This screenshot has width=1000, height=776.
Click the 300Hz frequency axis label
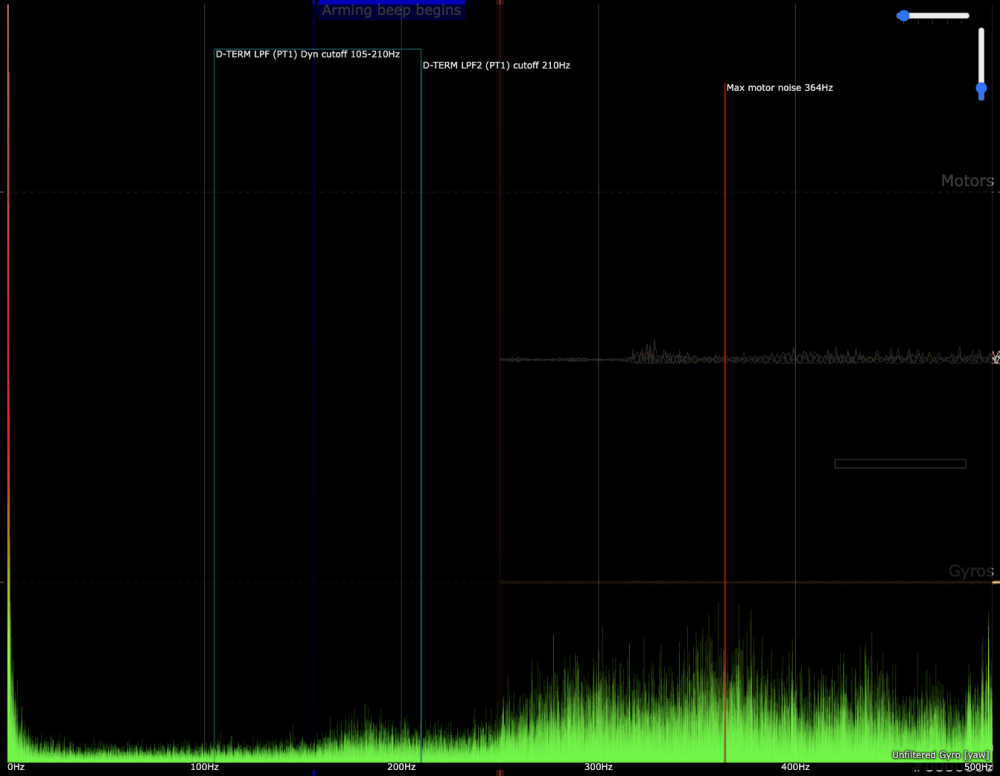[x=598, y=767]
